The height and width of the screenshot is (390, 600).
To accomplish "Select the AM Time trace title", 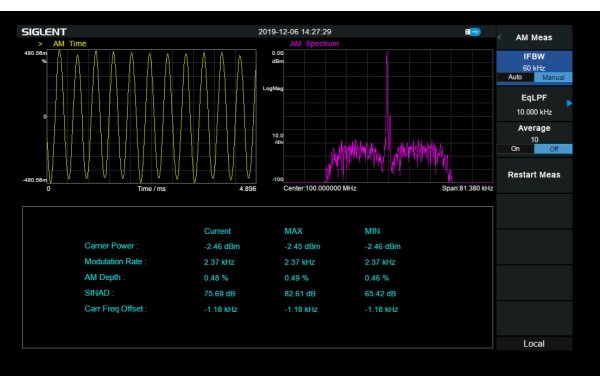I will tap(70, 44).
